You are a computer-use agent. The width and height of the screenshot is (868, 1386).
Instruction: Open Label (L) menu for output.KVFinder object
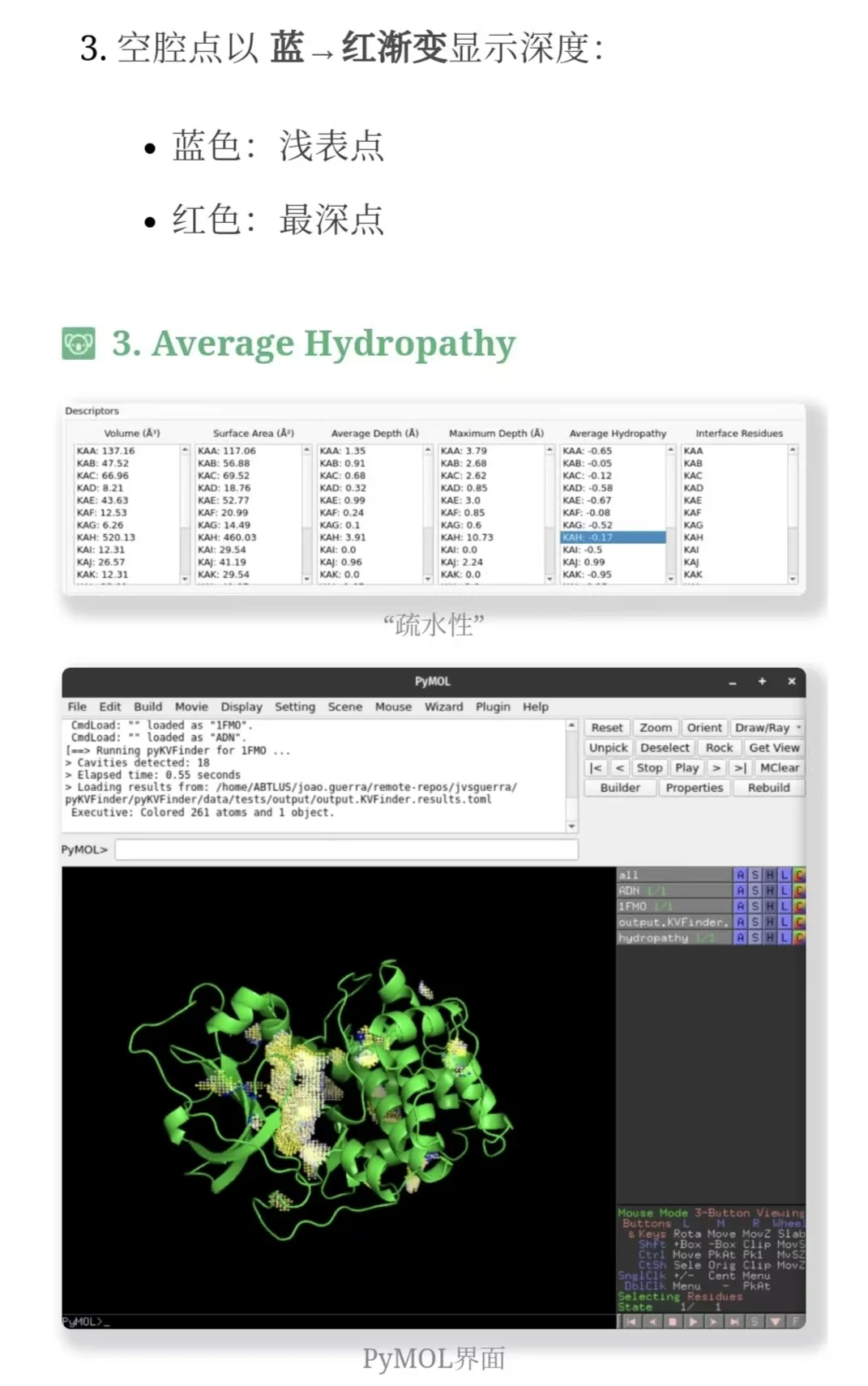tap(785, 922)
